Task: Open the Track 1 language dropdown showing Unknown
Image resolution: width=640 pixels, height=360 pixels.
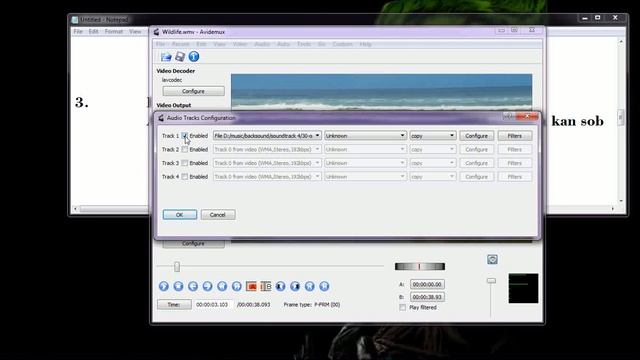Action: (365, 136)
